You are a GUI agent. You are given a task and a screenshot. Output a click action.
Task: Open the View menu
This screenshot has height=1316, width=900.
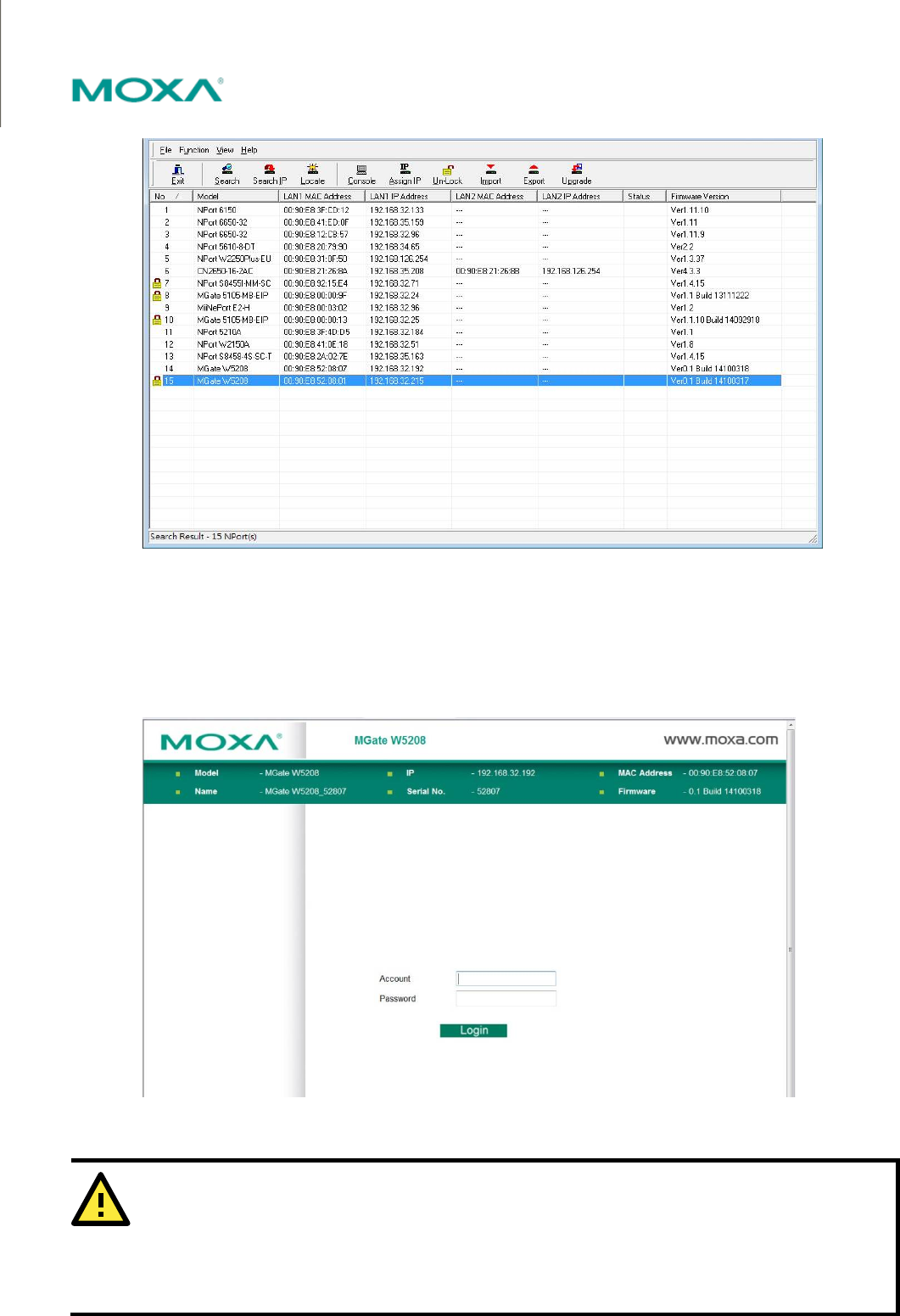click(x=225, y=150)
